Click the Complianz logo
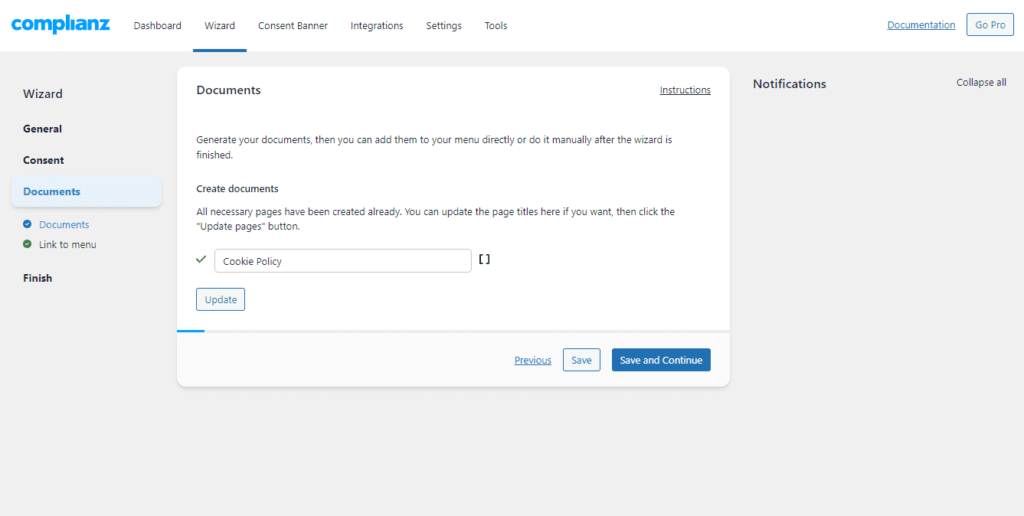Image resolution: width=1024 pixels, height=516 pixels. (60, 24)
